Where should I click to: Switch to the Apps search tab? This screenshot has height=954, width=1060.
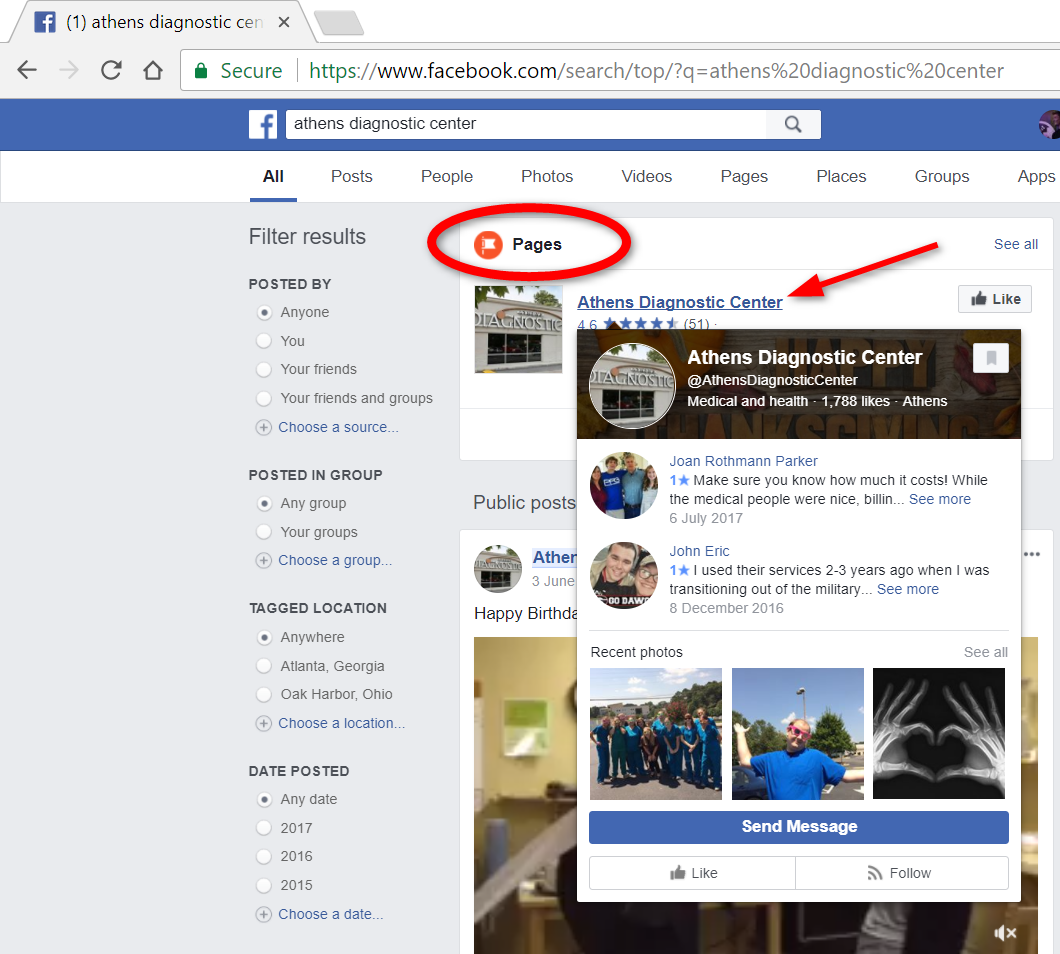coord(1036,177)
